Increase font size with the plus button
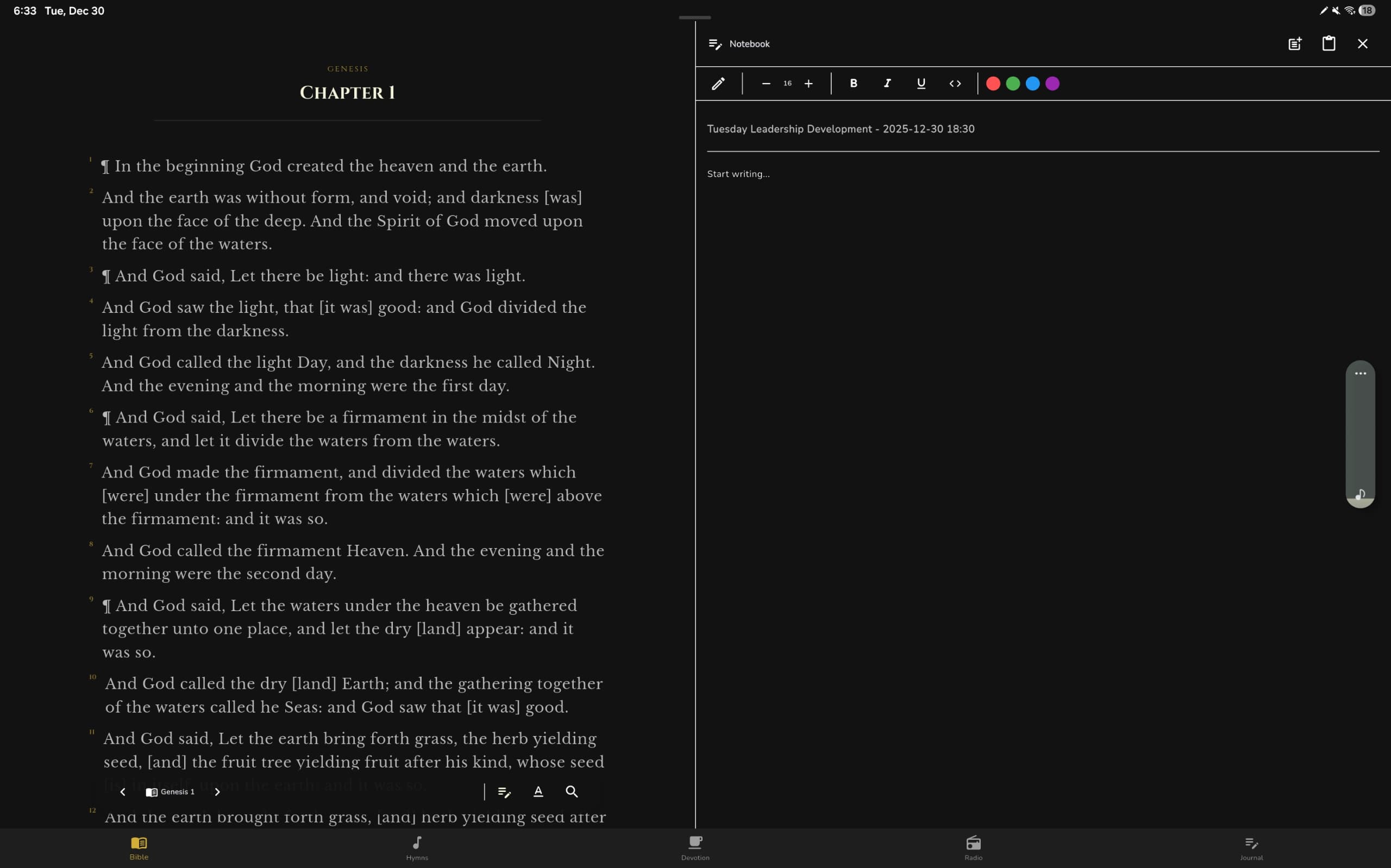 (809, 84)
